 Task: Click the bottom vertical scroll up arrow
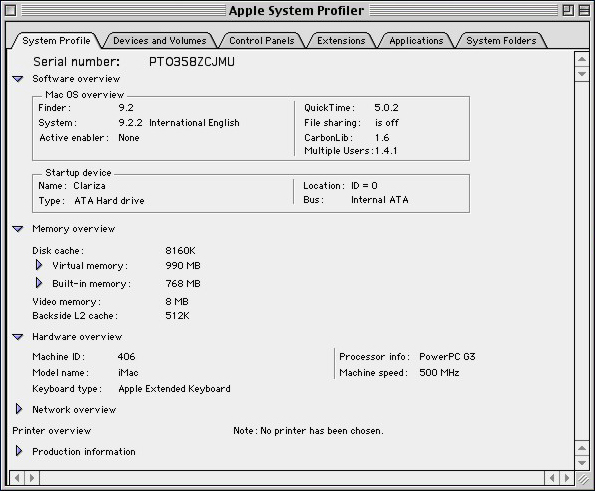[x=581, y=448]
